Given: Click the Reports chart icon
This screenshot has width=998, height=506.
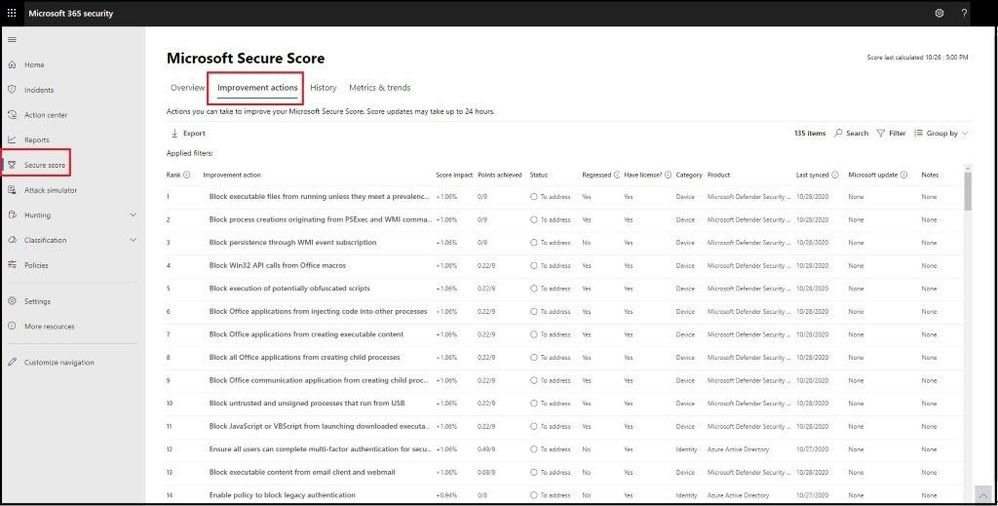Looking at the screenshot, I should pos(11,139).
